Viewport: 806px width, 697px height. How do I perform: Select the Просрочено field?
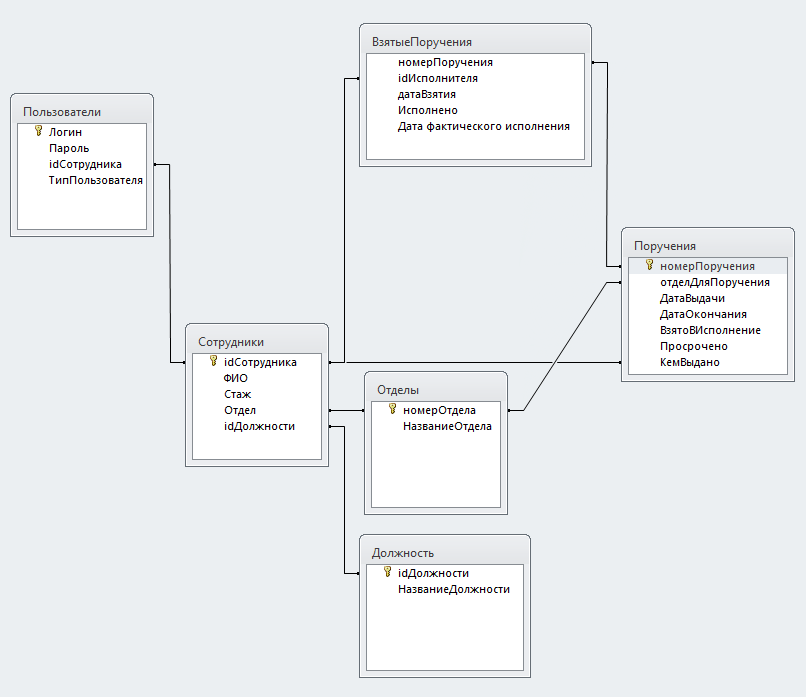click(x=693, y=346)
